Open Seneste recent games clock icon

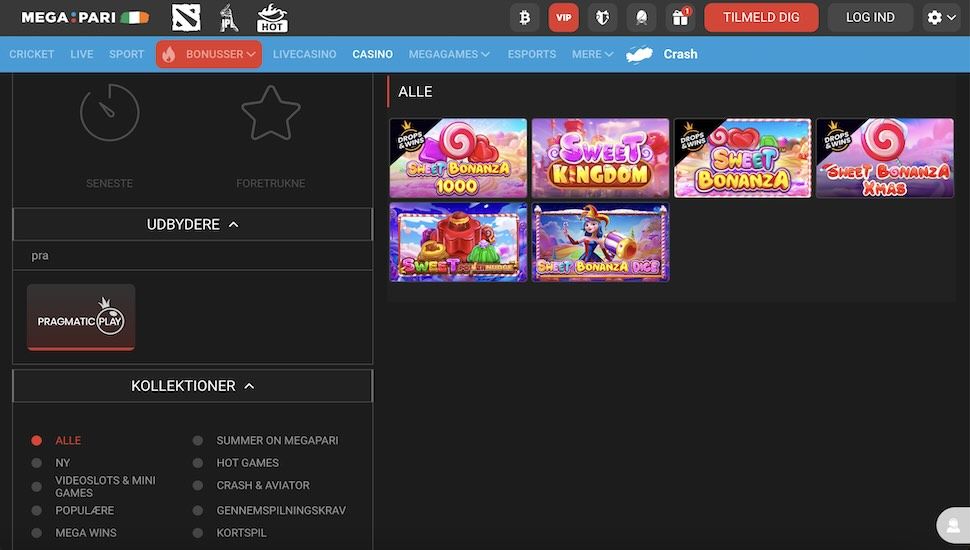coord(109,112)
